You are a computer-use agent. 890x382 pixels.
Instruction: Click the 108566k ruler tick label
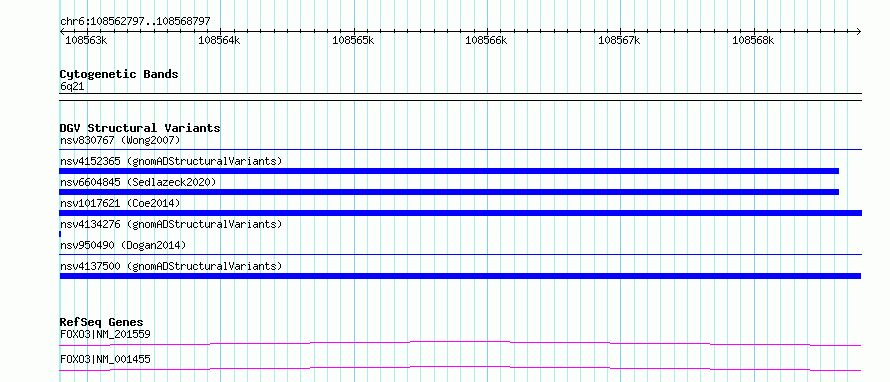coord(486,40)
